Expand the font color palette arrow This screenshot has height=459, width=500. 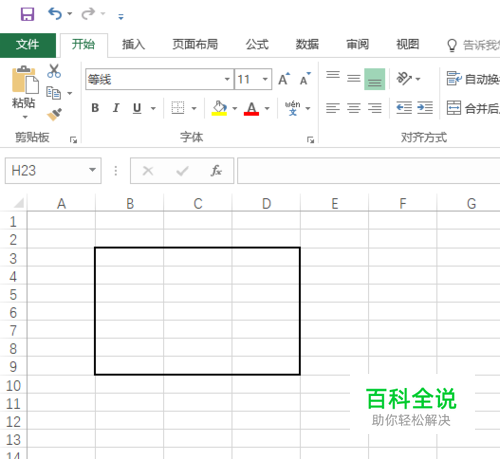267,108
